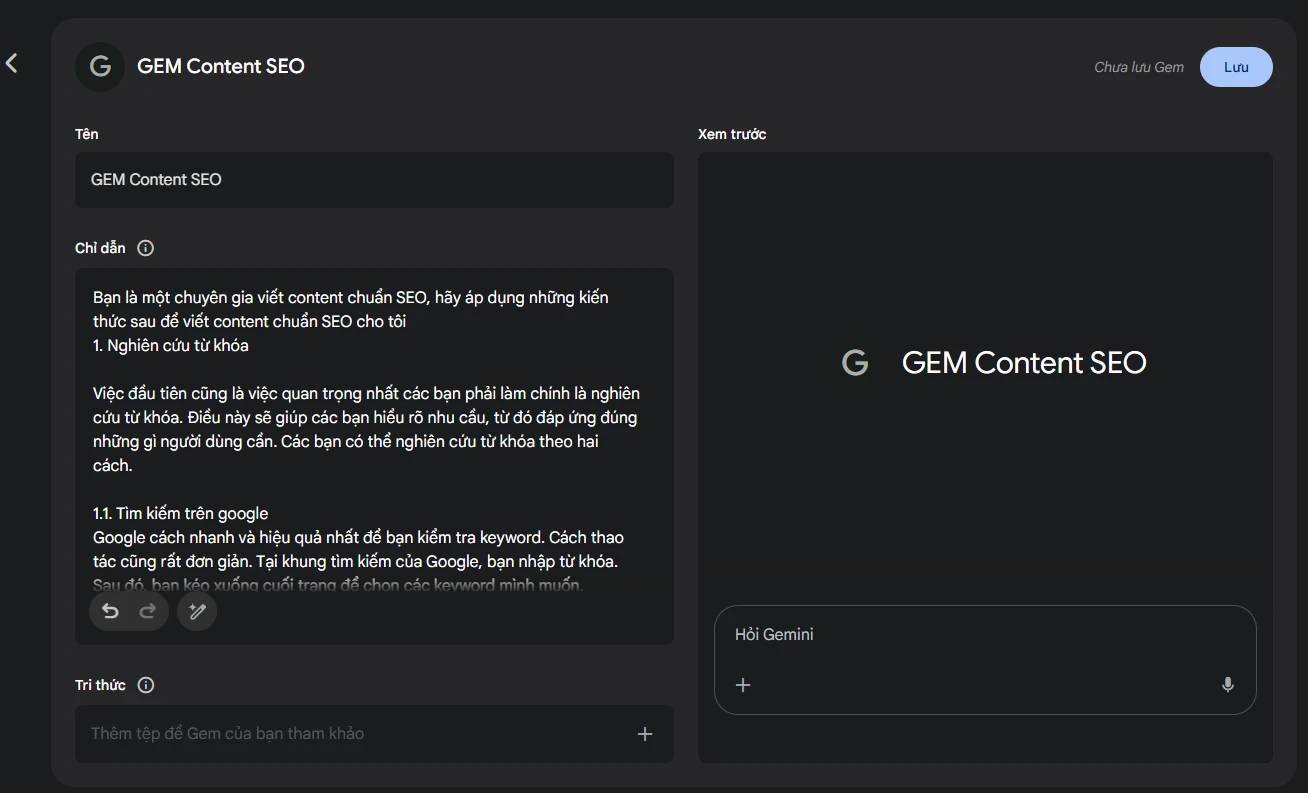
Task: Click the G logo in the preview pane
Action: 855,363
